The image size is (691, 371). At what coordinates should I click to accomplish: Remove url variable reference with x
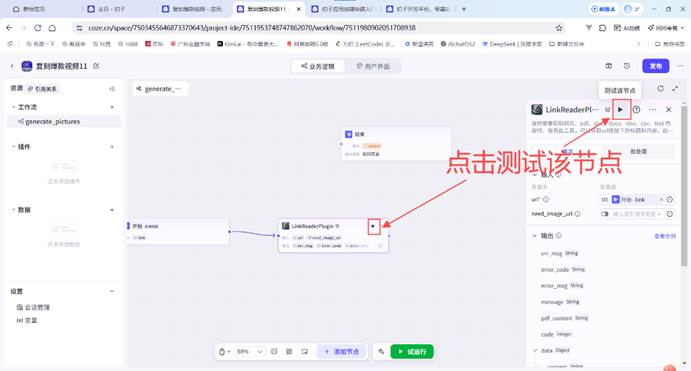pyautogui.click(x=661, y=200)
